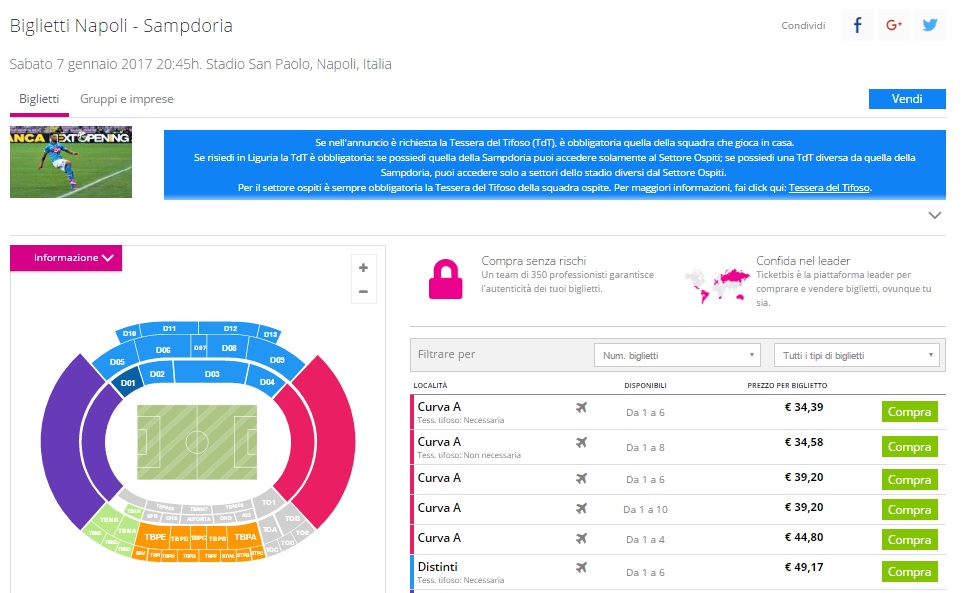Share the event on Twitter
Screen dimensions: 962x593
coord(930,25)
